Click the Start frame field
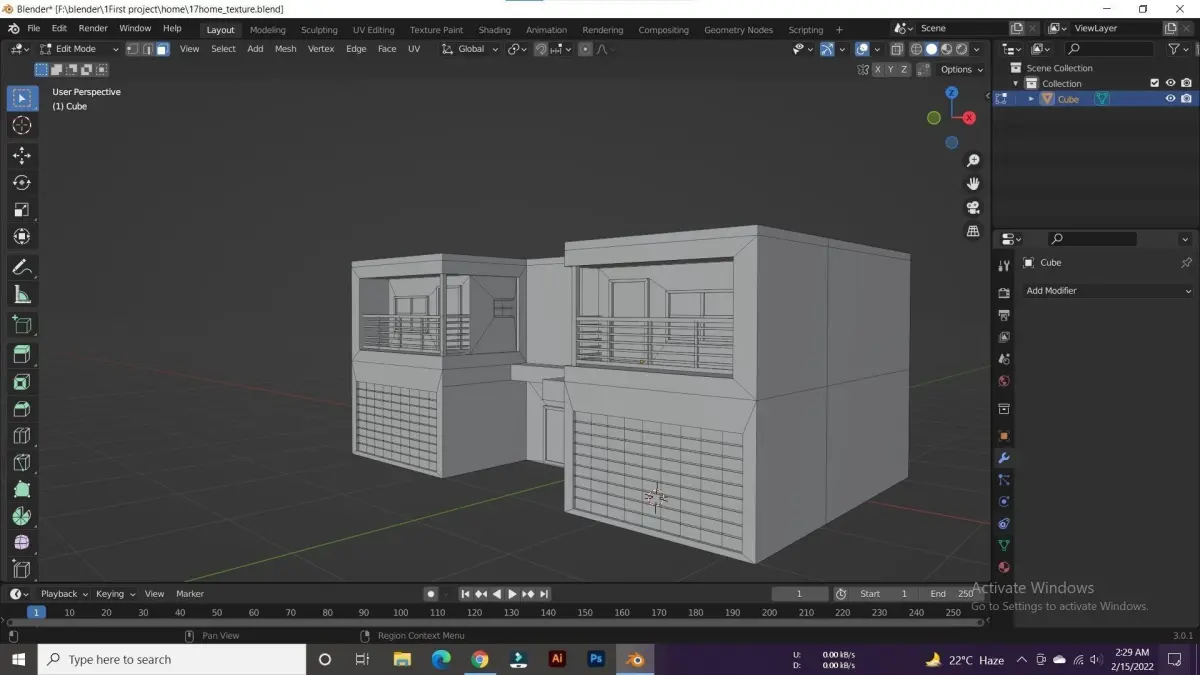This screenshot has height=675, width=1200. point(884,594)
